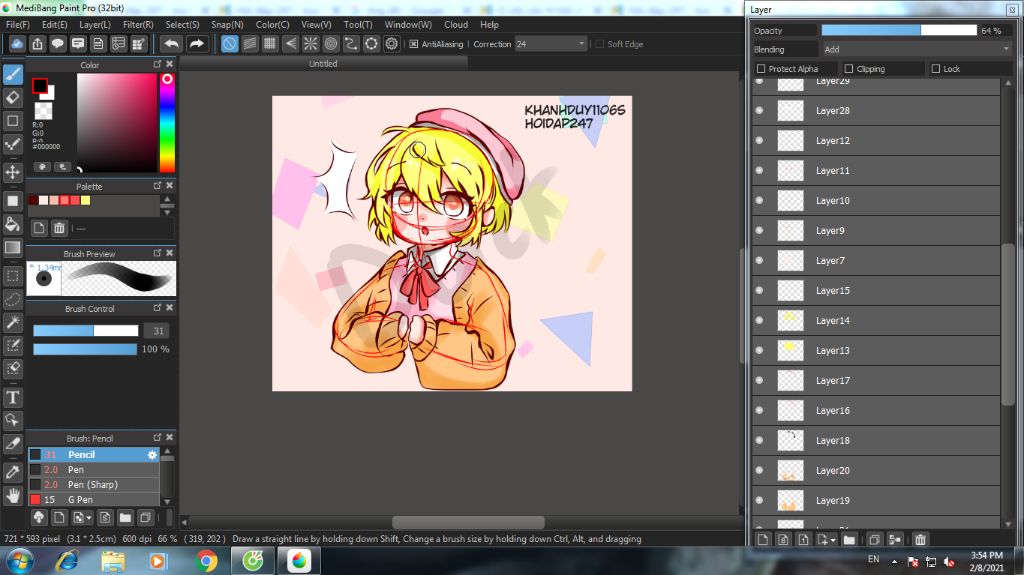Click the brush size slider bar
Screen dimensions: 1024x575
[86, 331]
